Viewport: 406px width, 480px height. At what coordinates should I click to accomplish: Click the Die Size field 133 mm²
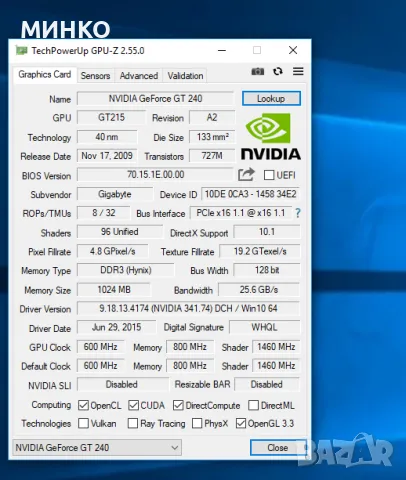click(212, 137)
